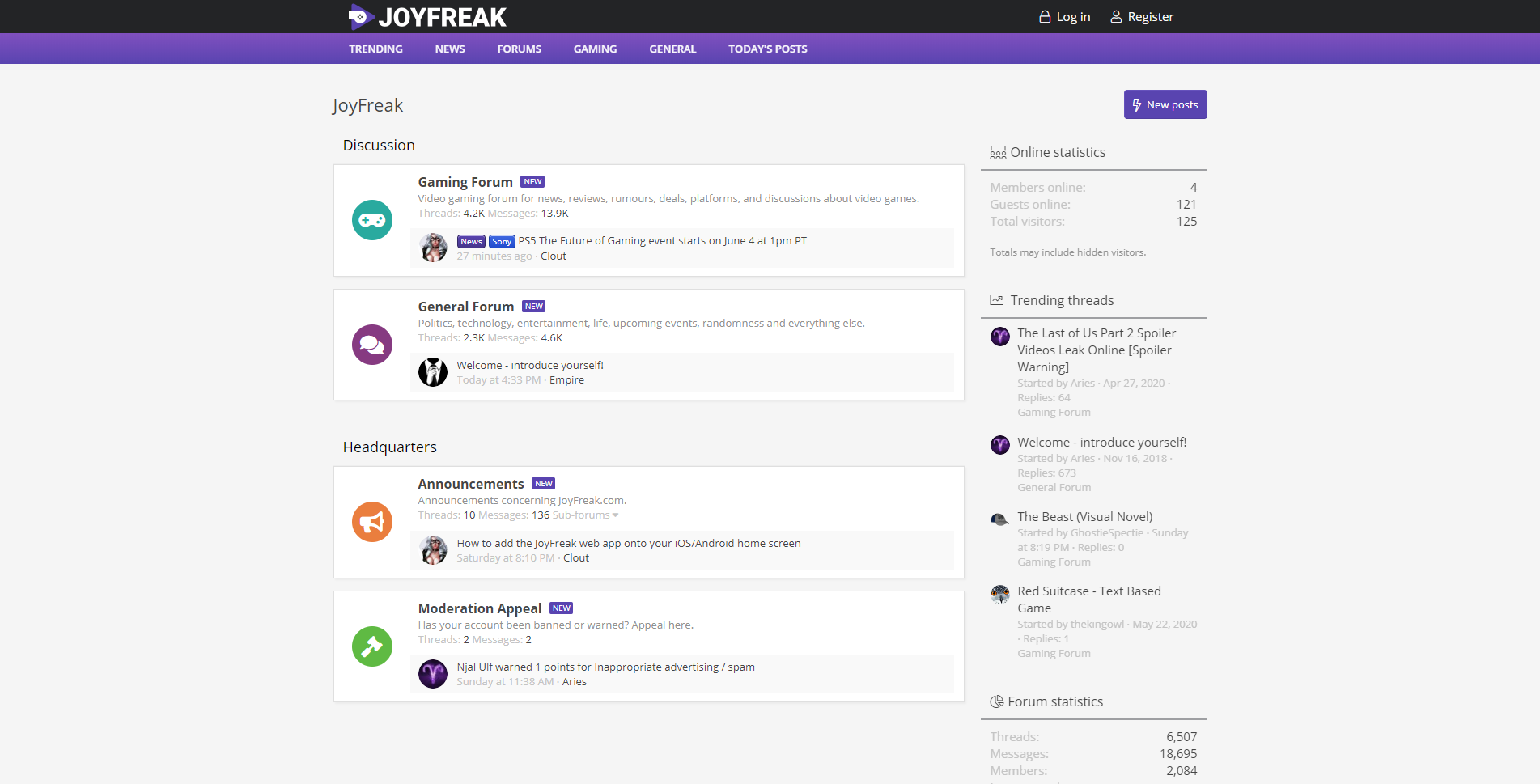Open The Beast (Visual Novel) thread
This screenshot has width=1540, height=784.
1084,517
